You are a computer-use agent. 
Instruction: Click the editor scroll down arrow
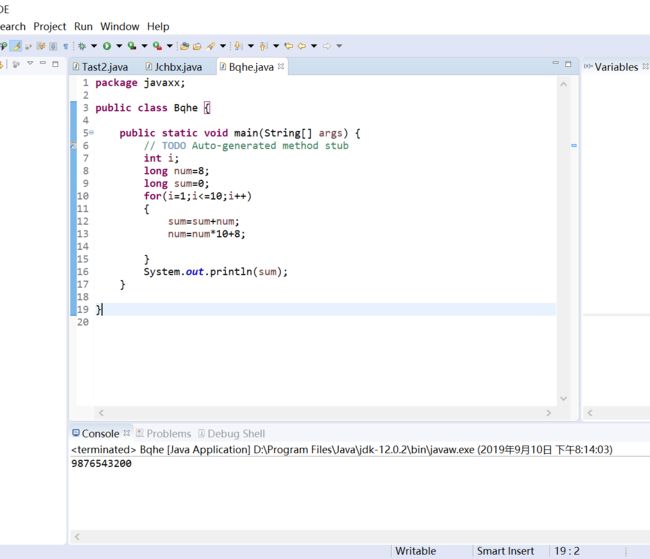click(563, 399)
